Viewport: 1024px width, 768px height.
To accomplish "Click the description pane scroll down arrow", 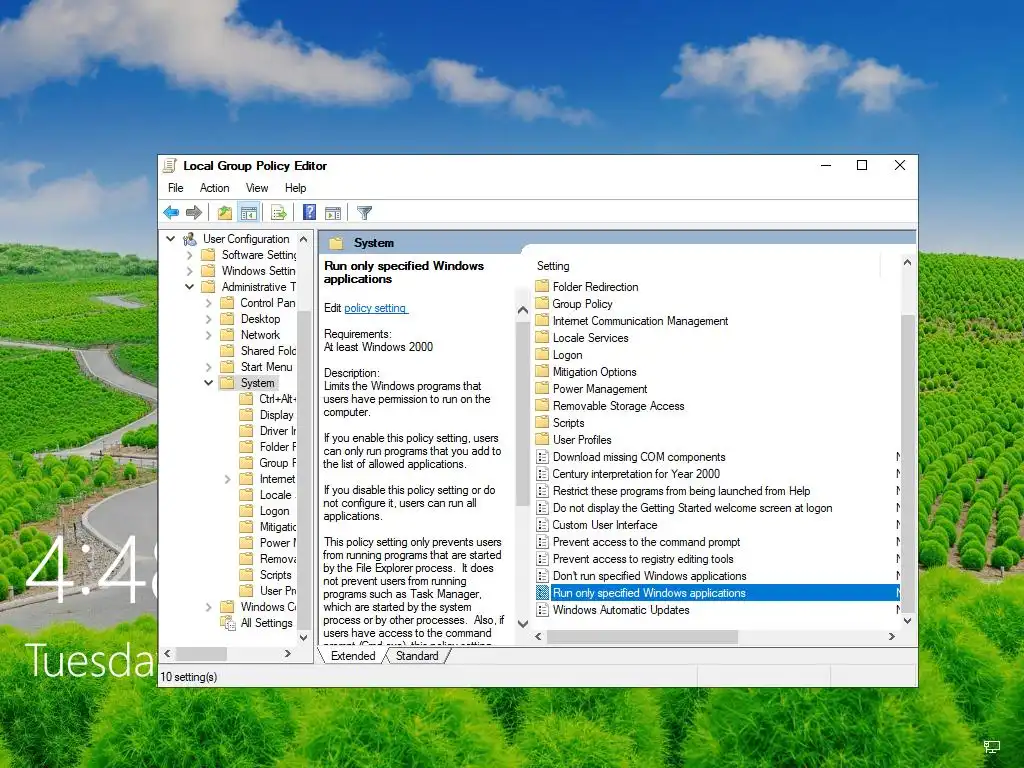I will coord(522,624).
